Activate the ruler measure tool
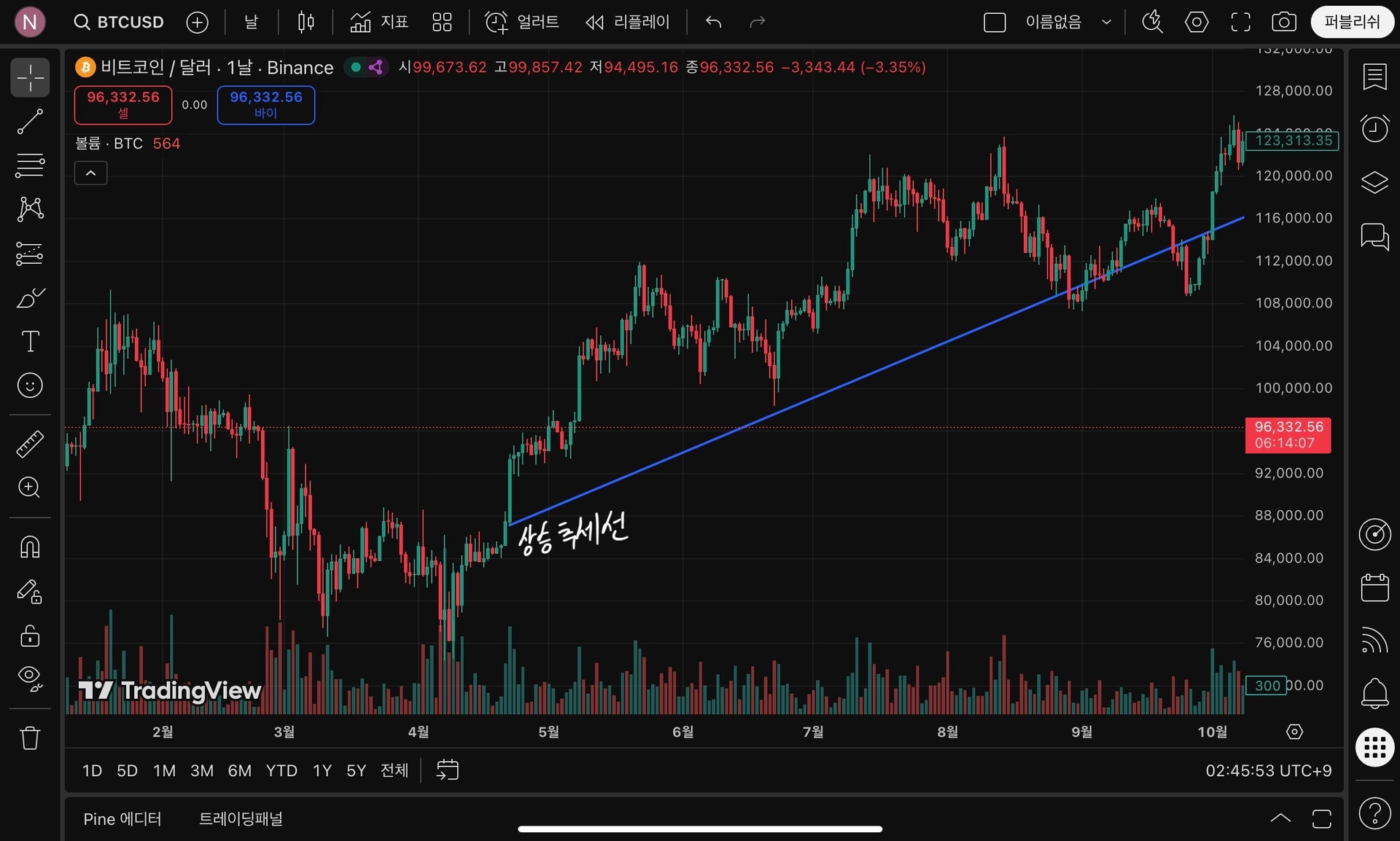The image size is (1400, 841). pyautogui.click(x=30, y=444)
